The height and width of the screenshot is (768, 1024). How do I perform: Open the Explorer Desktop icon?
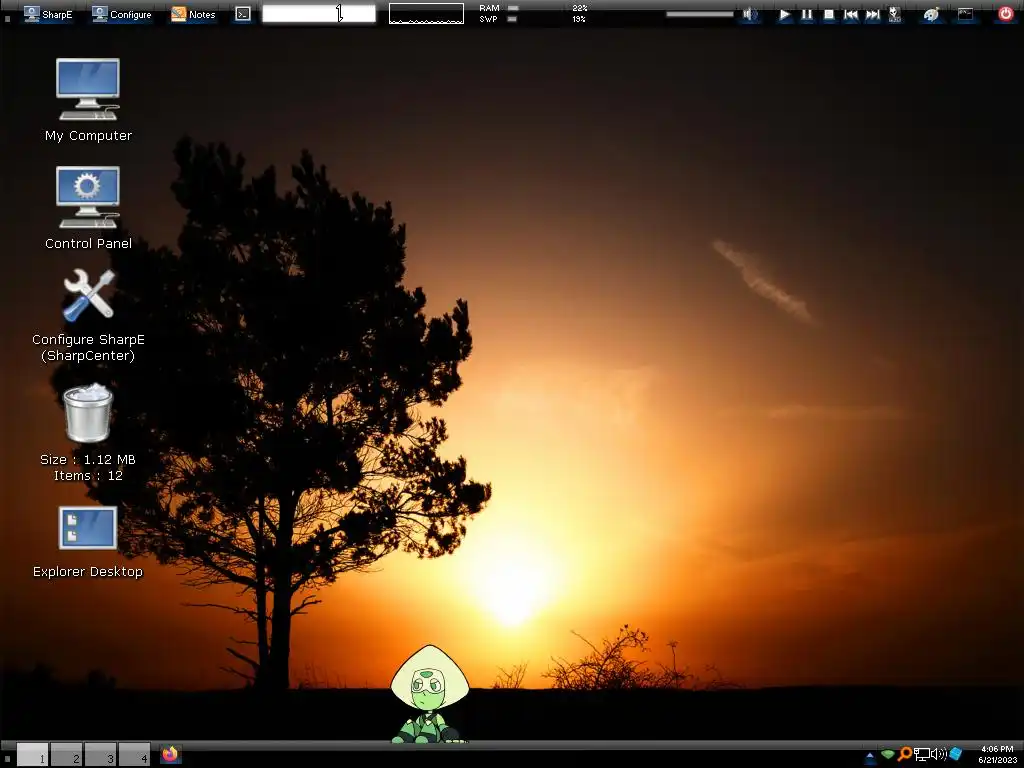[88, 528]
